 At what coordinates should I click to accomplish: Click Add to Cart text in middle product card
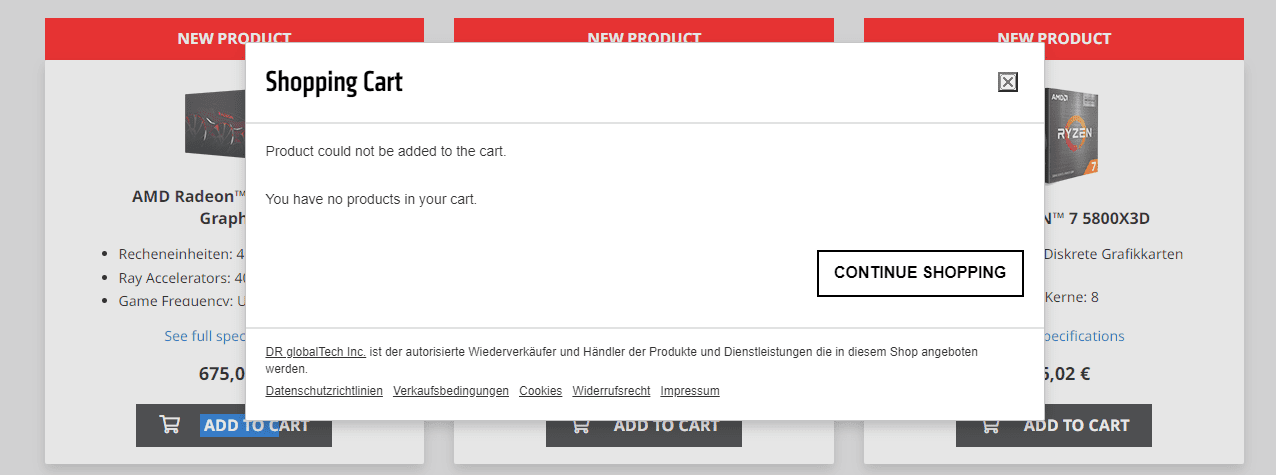pos(666,425)
